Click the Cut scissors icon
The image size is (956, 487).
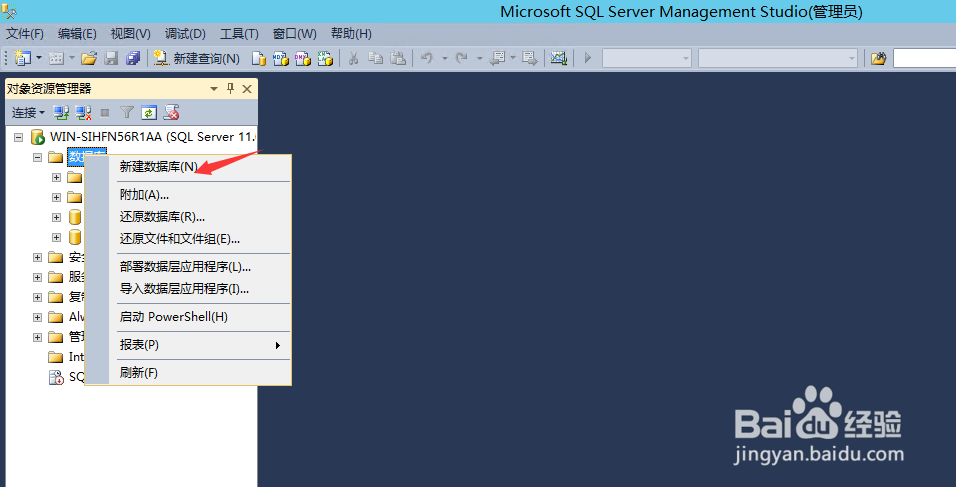(353, 59)
